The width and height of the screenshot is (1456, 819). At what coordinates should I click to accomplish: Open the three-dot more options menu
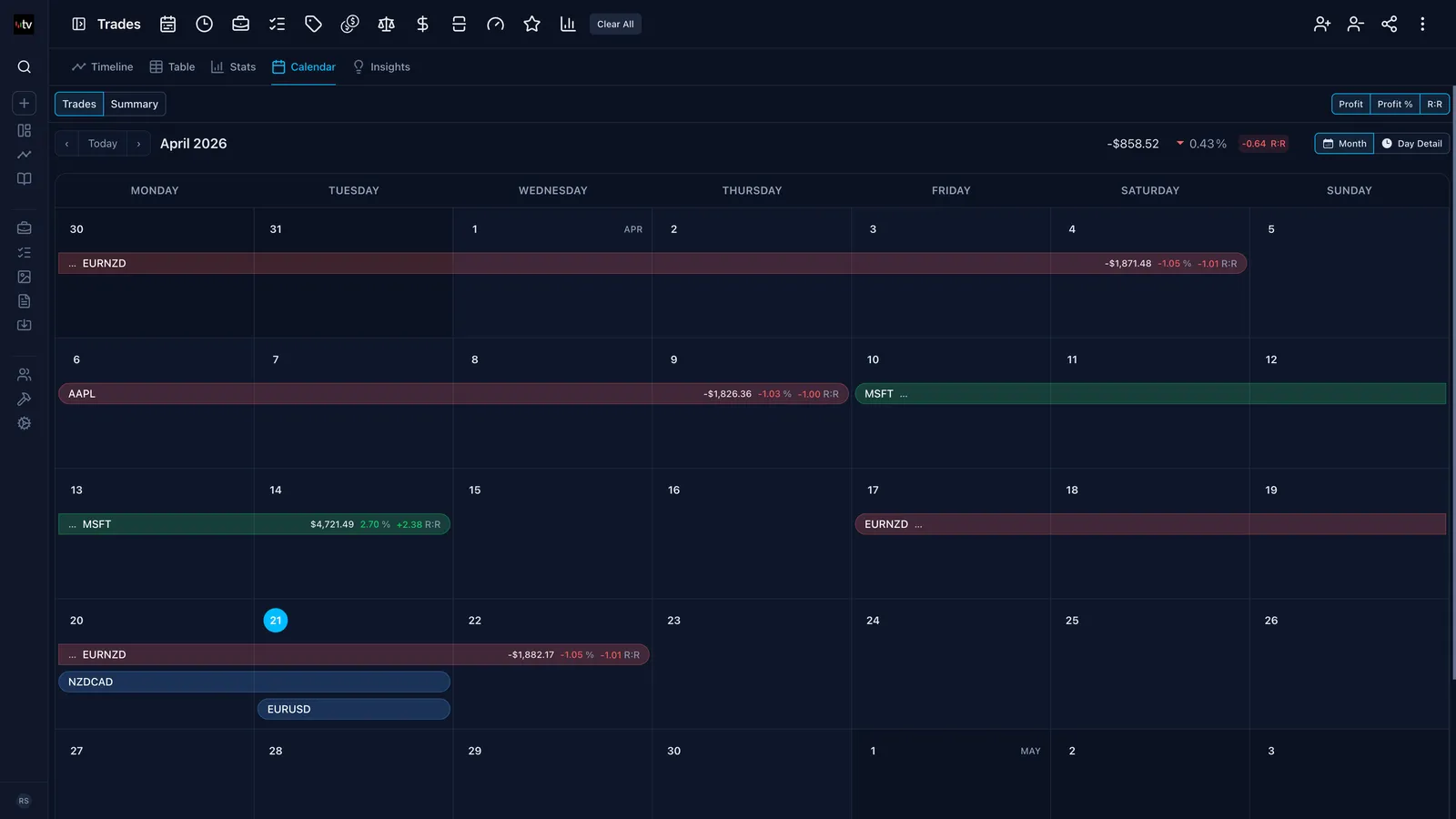tap(1422, 25)
